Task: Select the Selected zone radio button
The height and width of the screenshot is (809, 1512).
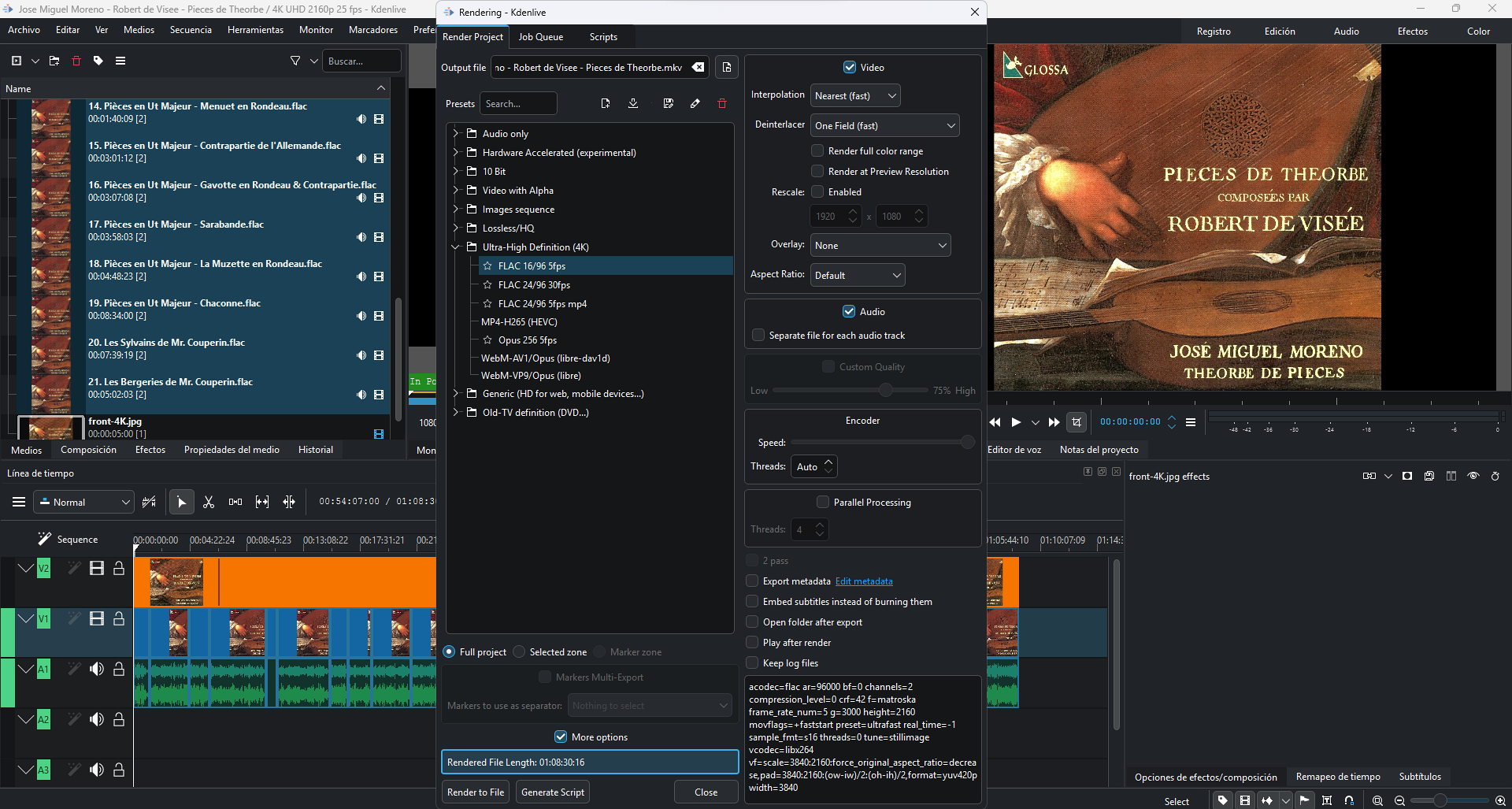Action: [519, 651]
